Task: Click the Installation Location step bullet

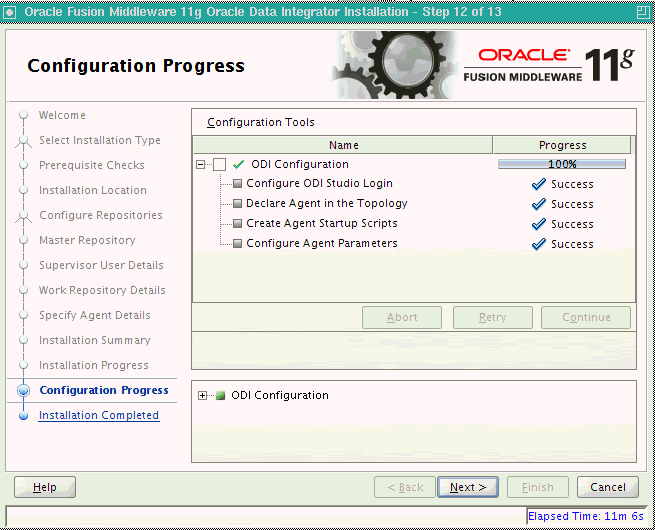Action: tap(24, 190)
